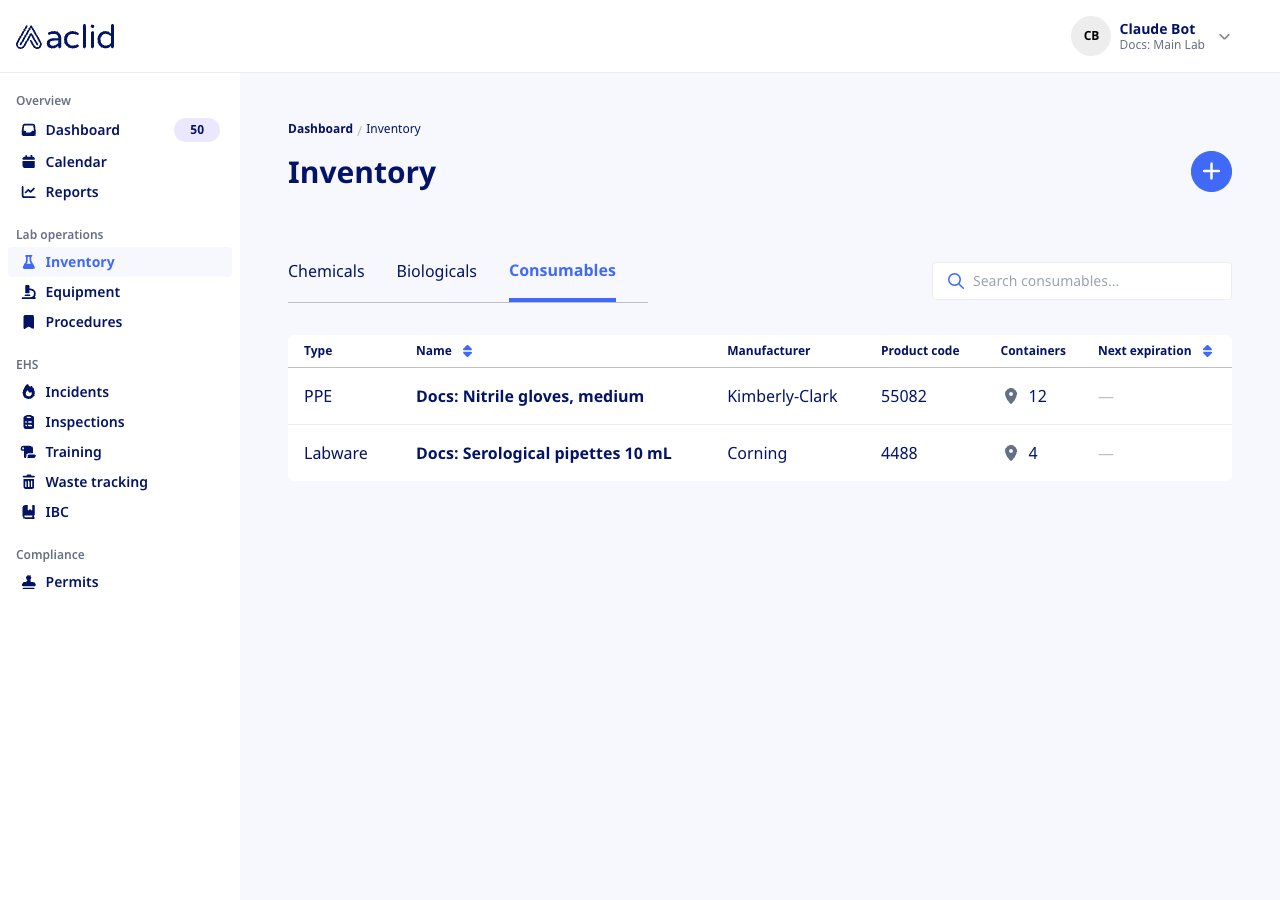Click the aclid logo

click(65, 37)
